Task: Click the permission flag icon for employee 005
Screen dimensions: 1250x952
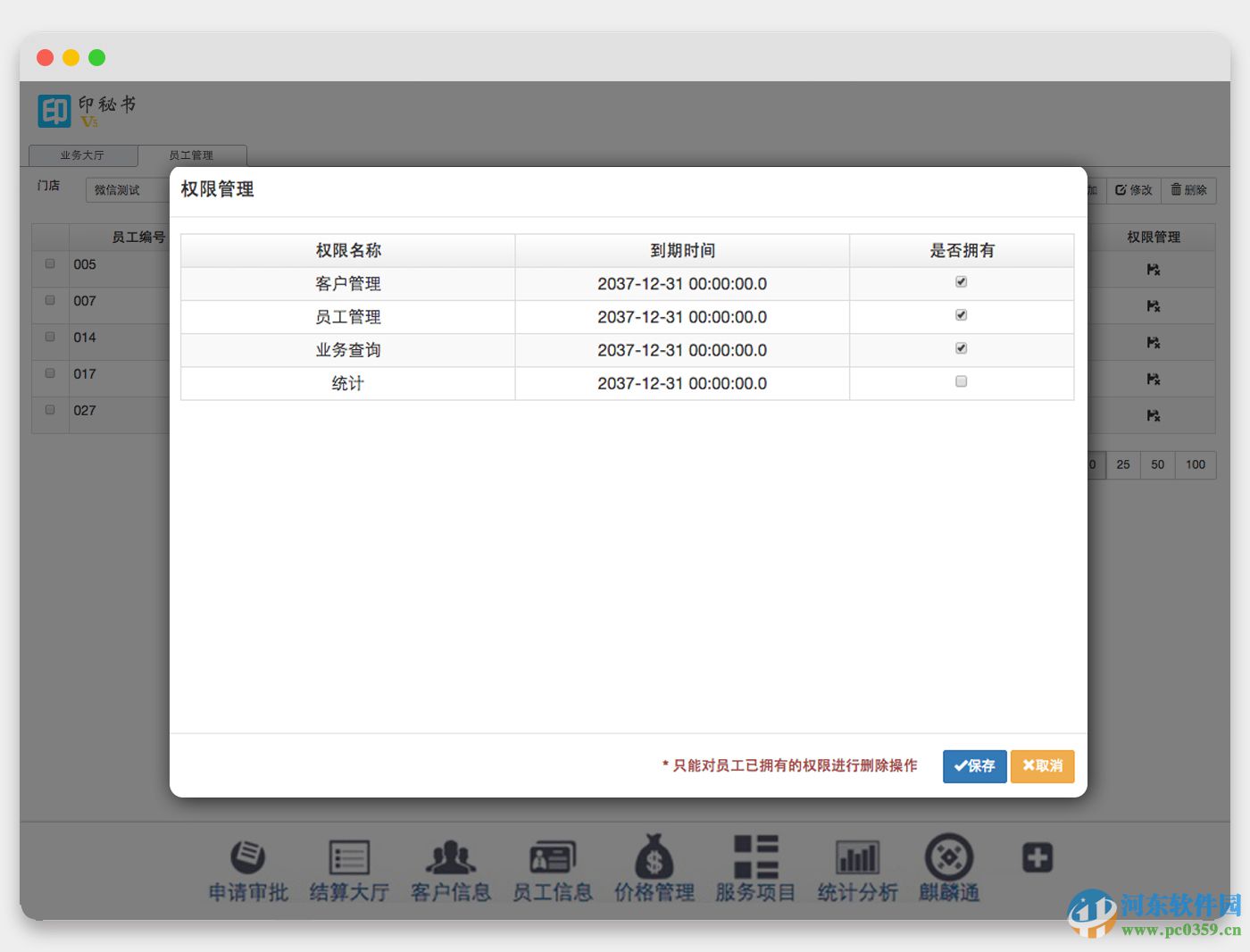Action: point(1153,269)
